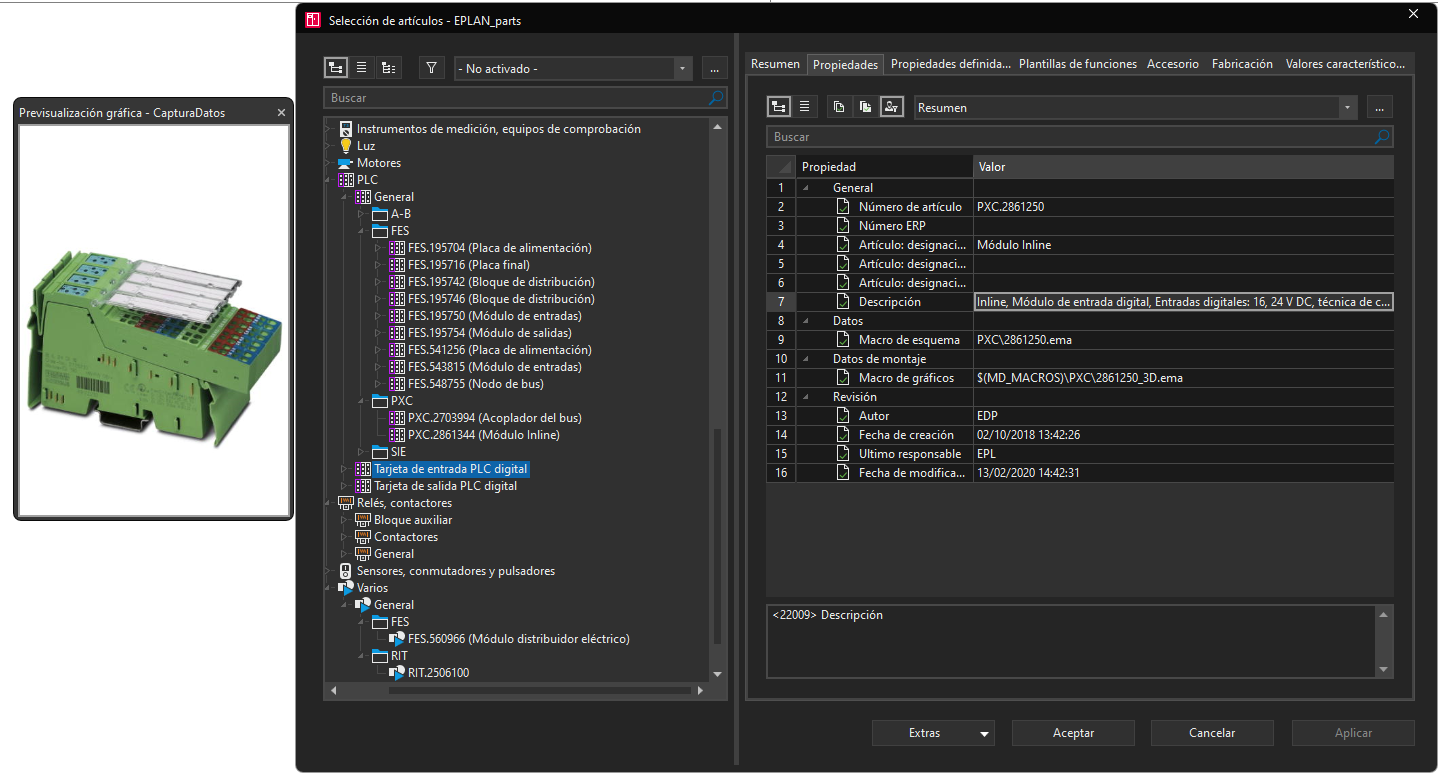Show properties in tree view
The height and width of the screenshot is (773, 1438).
(x=779, y=107)
